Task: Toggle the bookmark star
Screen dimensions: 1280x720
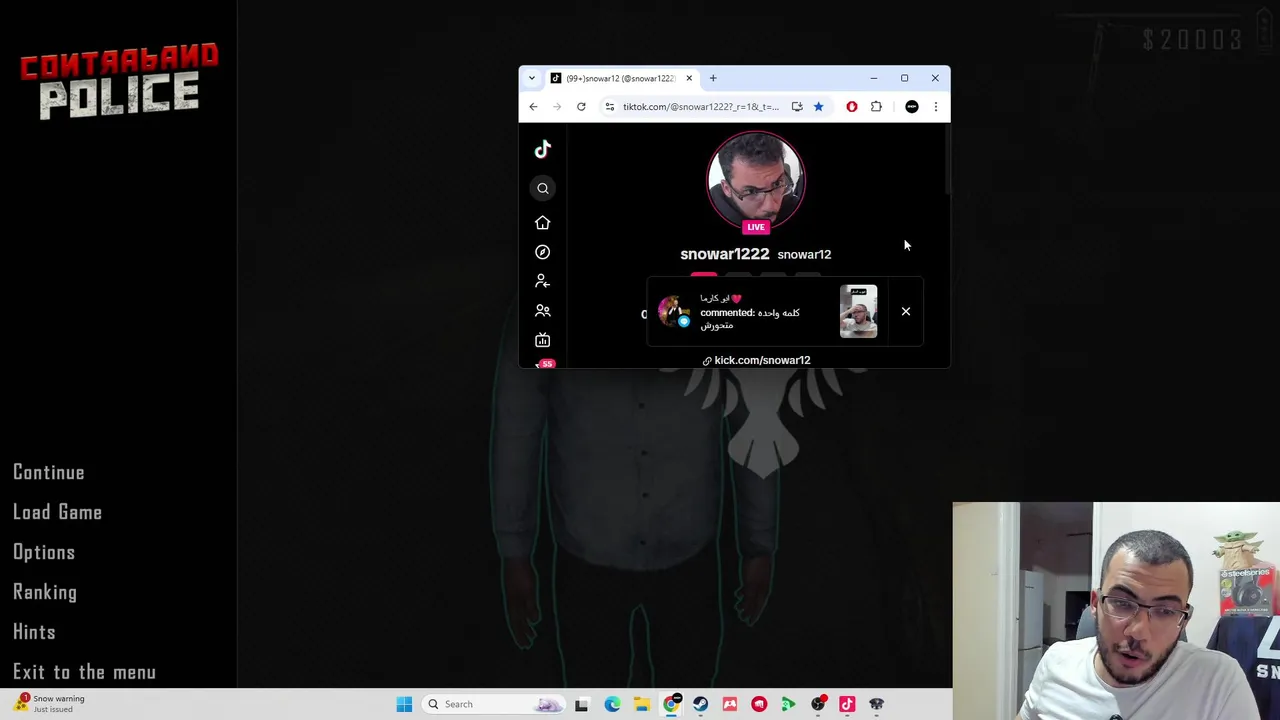Action: 818,106
